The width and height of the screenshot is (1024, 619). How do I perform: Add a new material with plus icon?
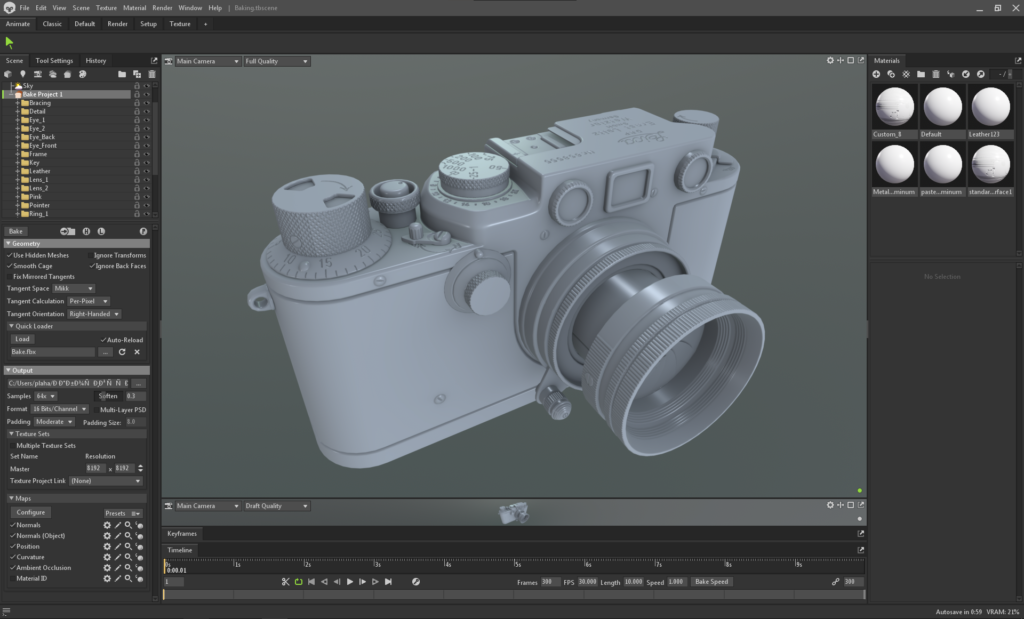877,74
